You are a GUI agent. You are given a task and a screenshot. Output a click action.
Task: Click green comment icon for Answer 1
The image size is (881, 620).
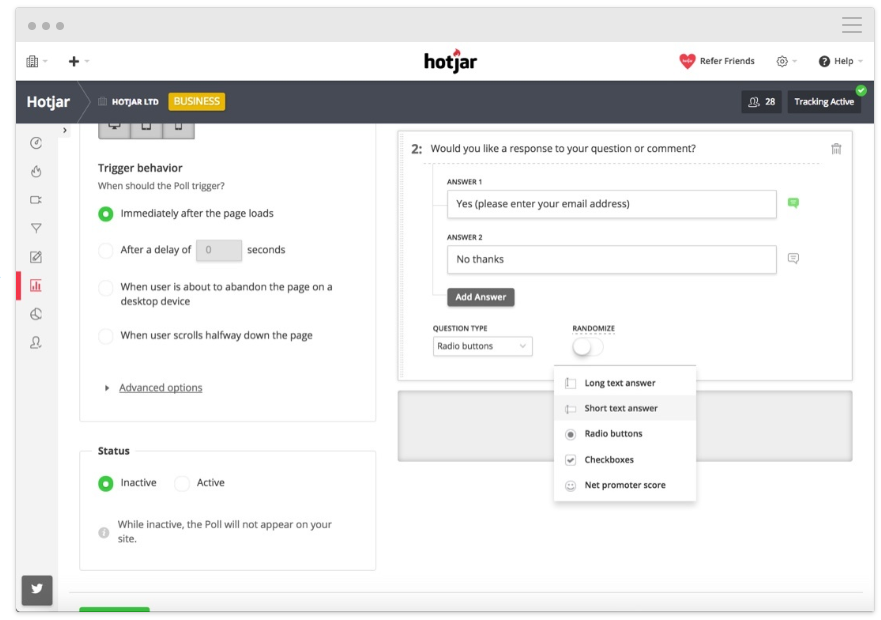793,203
